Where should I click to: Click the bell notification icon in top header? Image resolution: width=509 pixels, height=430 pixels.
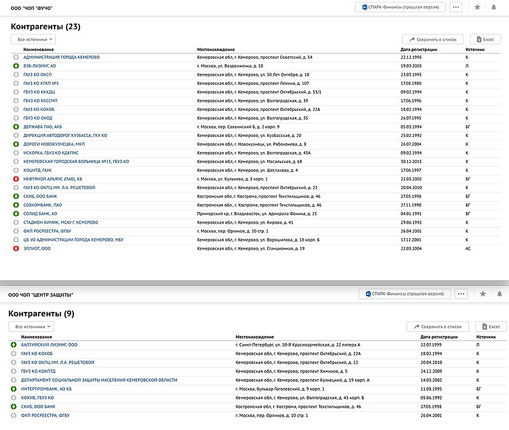point(494,7)
